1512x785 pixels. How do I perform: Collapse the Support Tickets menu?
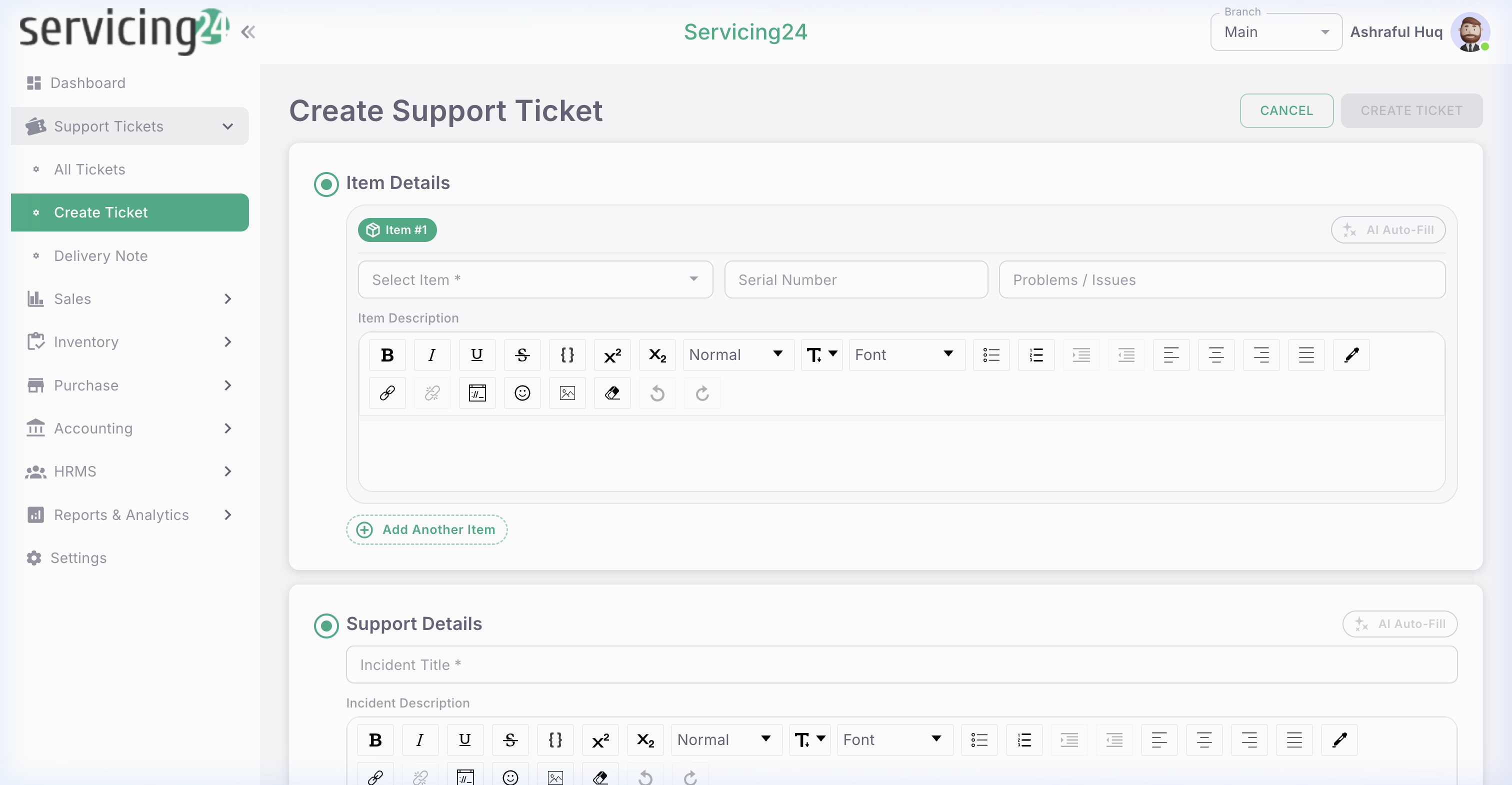click(x=129, y=125)
